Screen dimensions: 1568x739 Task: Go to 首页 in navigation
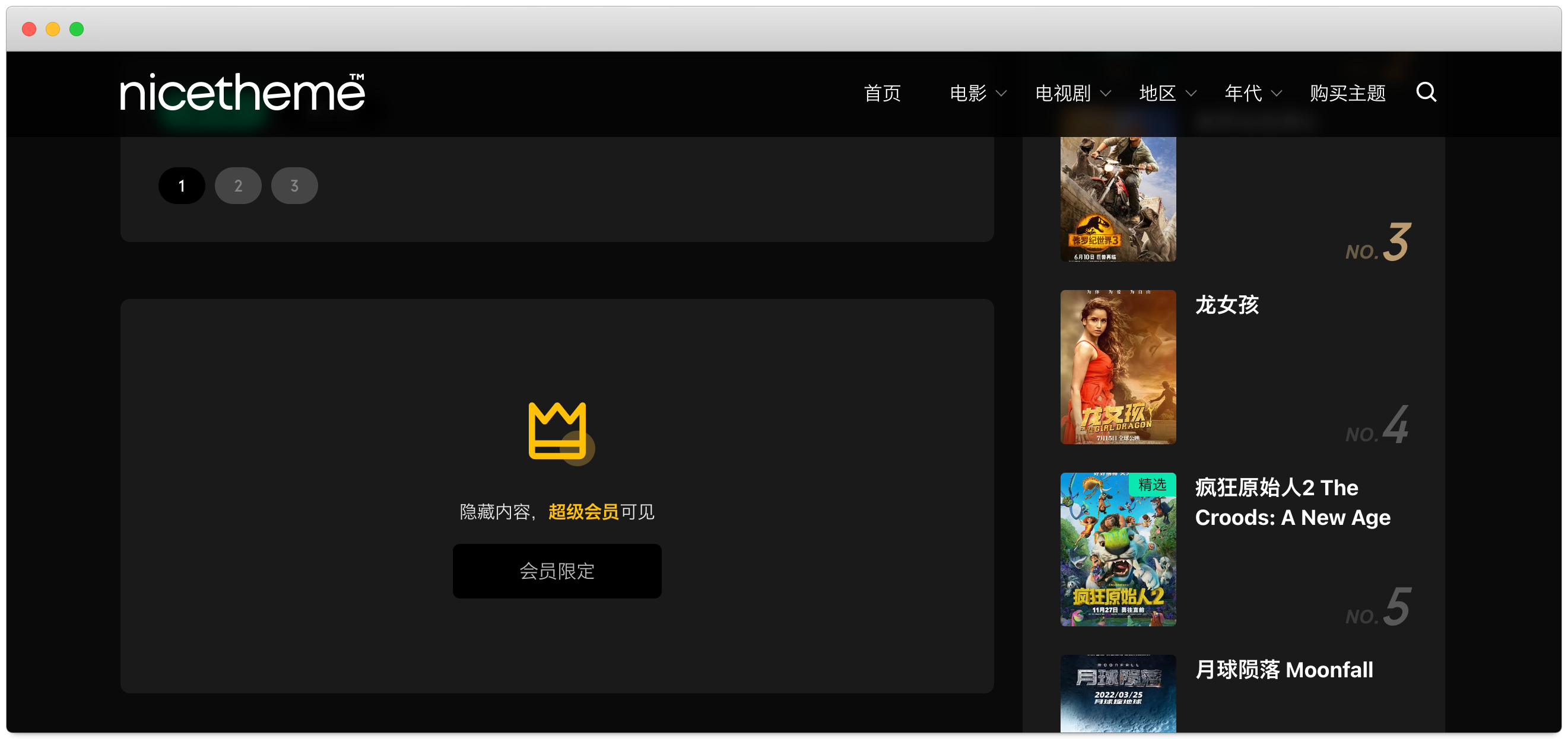pos(882,93)
